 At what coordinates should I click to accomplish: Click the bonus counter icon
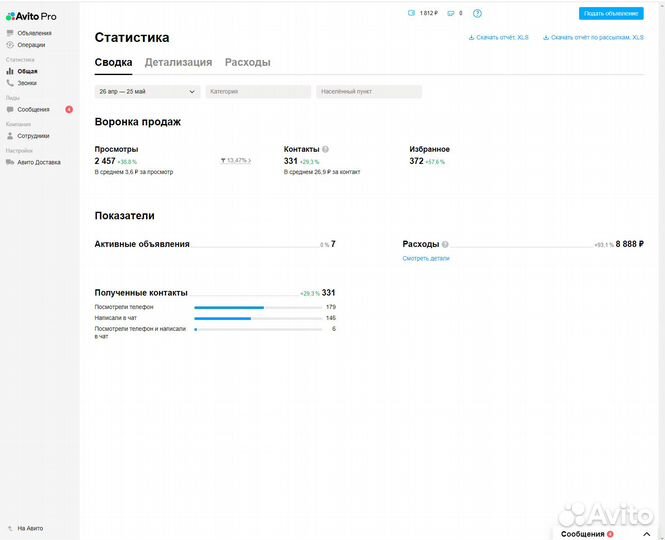[x=451, y=14]
